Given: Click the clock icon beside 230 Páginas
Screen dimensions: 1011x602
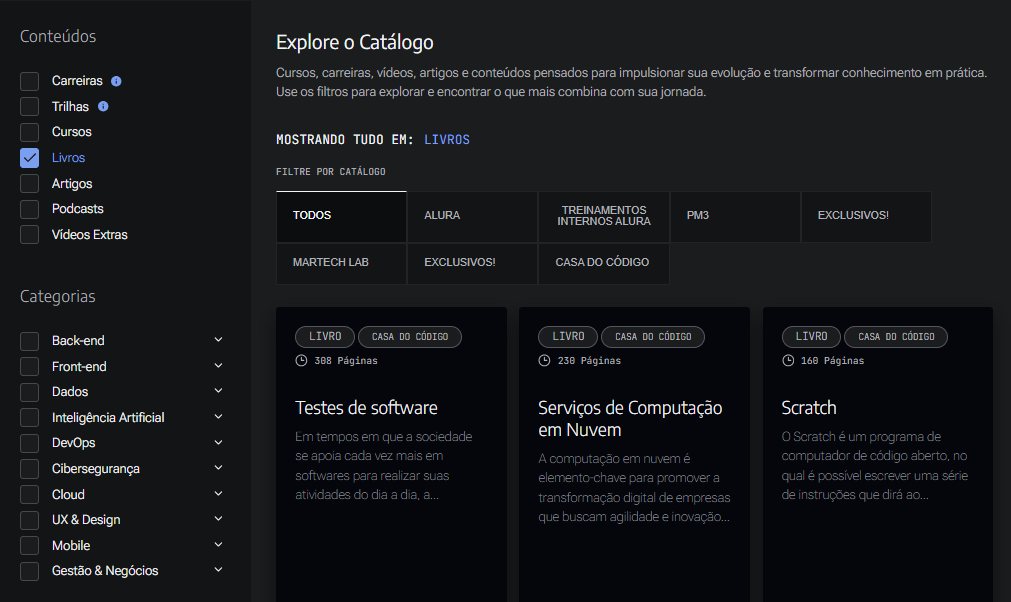Looking at the screenshot, I should [x=544, y=360].
